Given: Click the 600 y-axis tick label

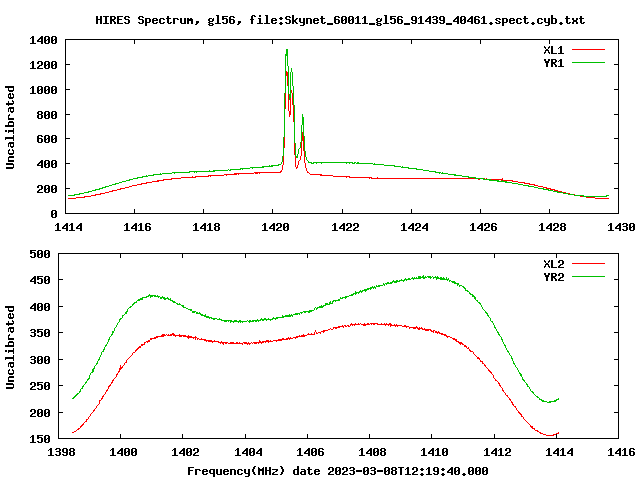Looking at the screenshot, I should pos(47,140).
